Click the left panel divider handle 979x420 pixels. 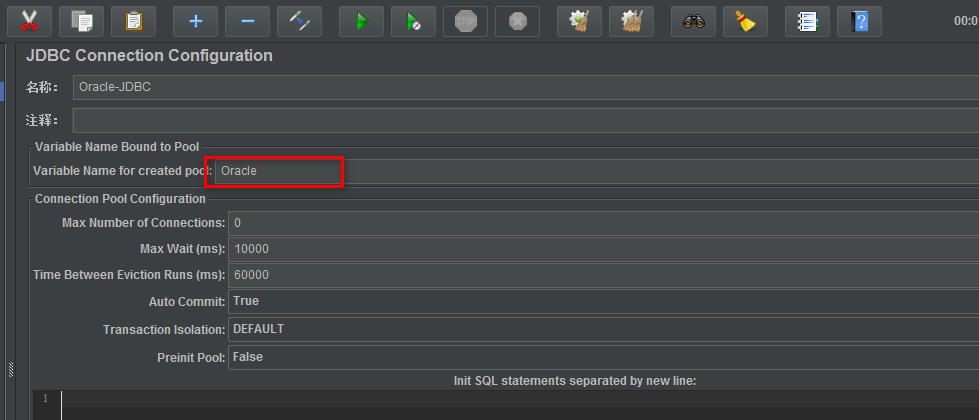(x=11, y=369)
